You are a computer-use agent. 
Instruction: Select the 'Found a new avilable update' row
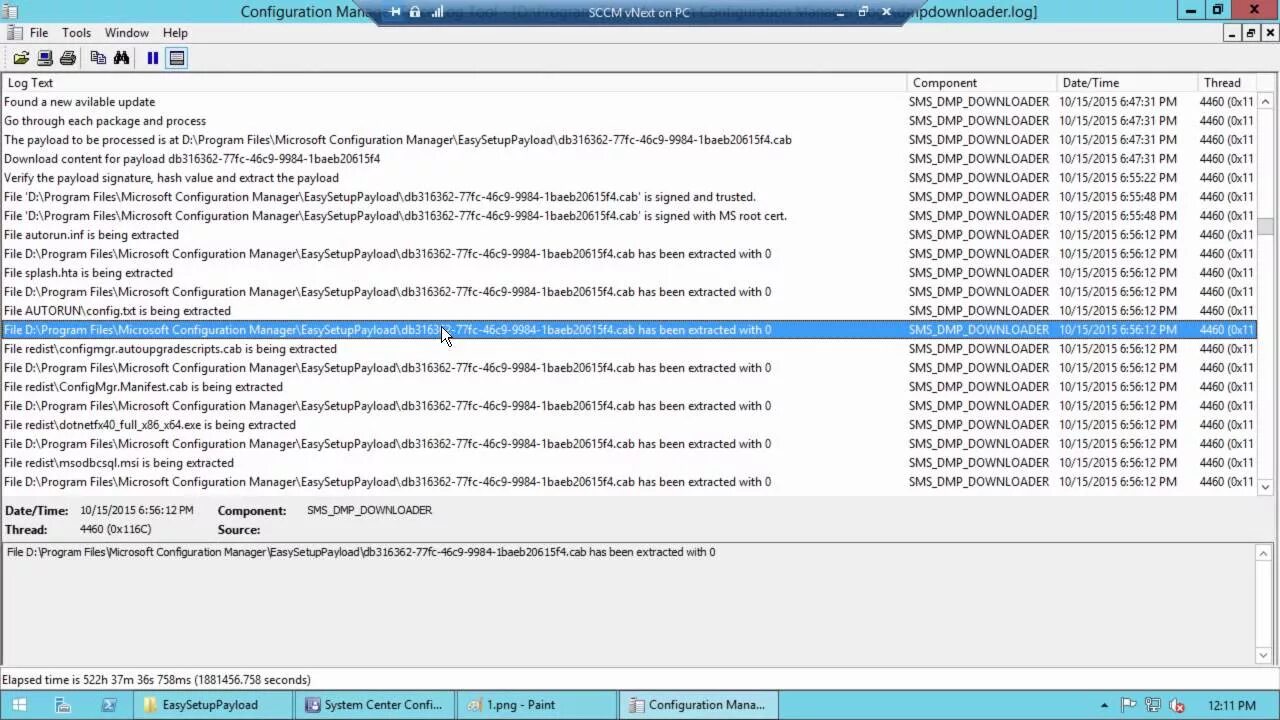628,102
